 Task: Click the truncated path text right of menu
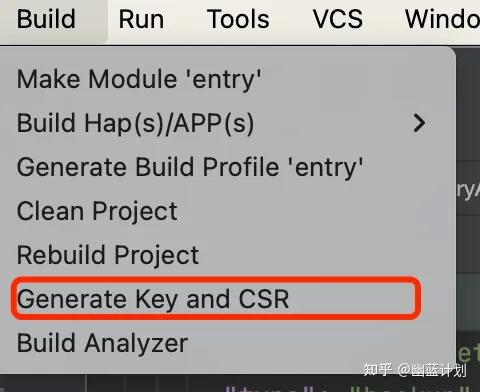coord(468,190)
